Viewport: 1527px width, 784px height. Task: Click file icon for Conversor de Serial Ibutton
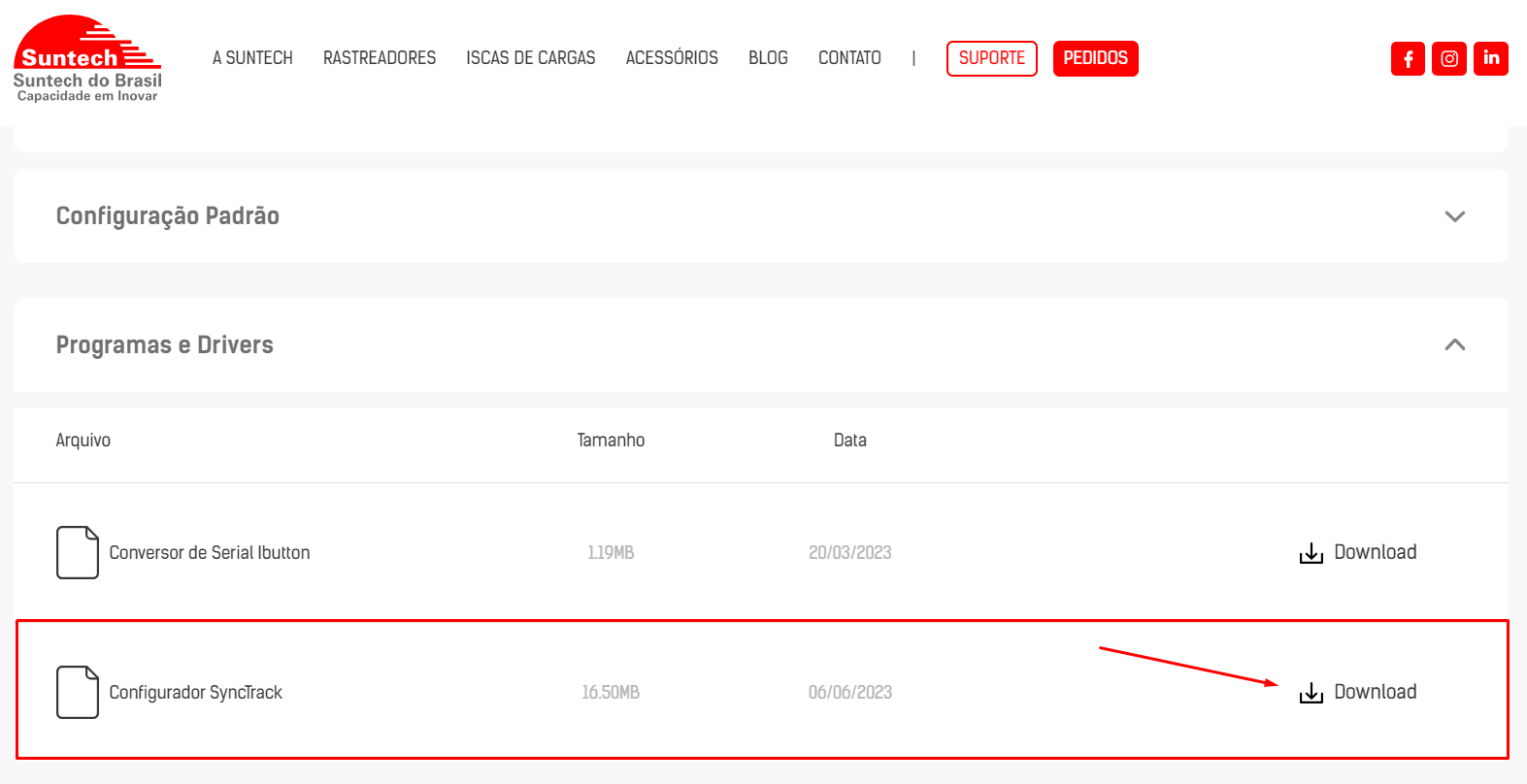pyautogui.click(x=78, y=552)
